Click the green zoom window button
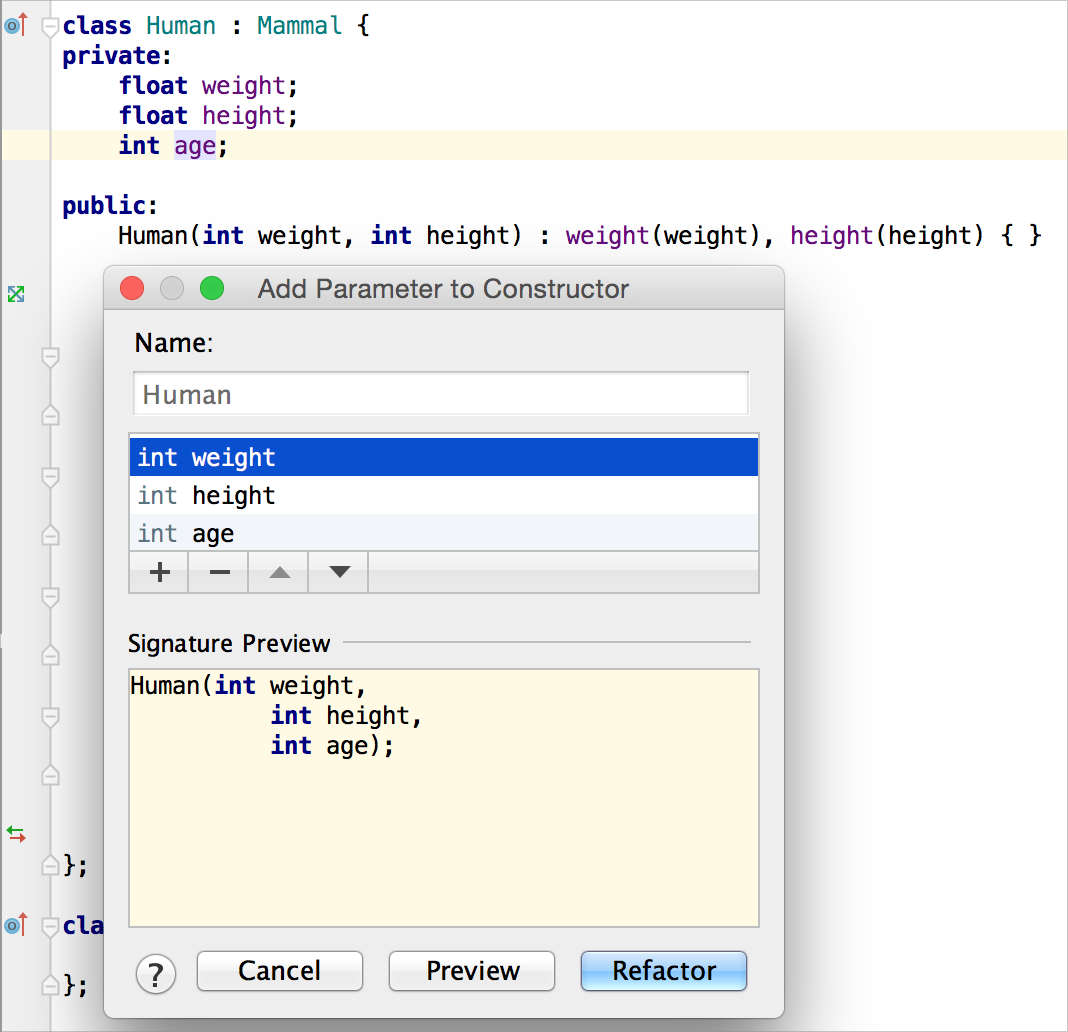Viewport: 1068px width, 1032px height. (212, 288)
